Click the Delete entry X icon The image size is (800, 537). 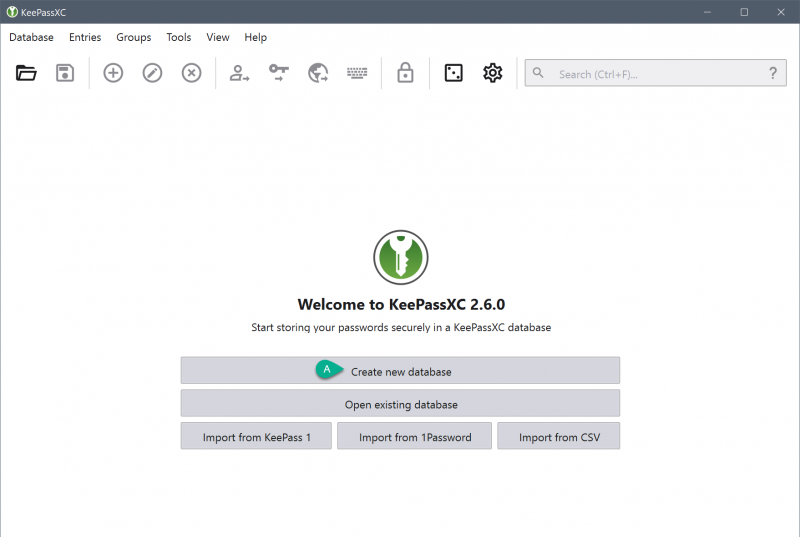[191, 73]
